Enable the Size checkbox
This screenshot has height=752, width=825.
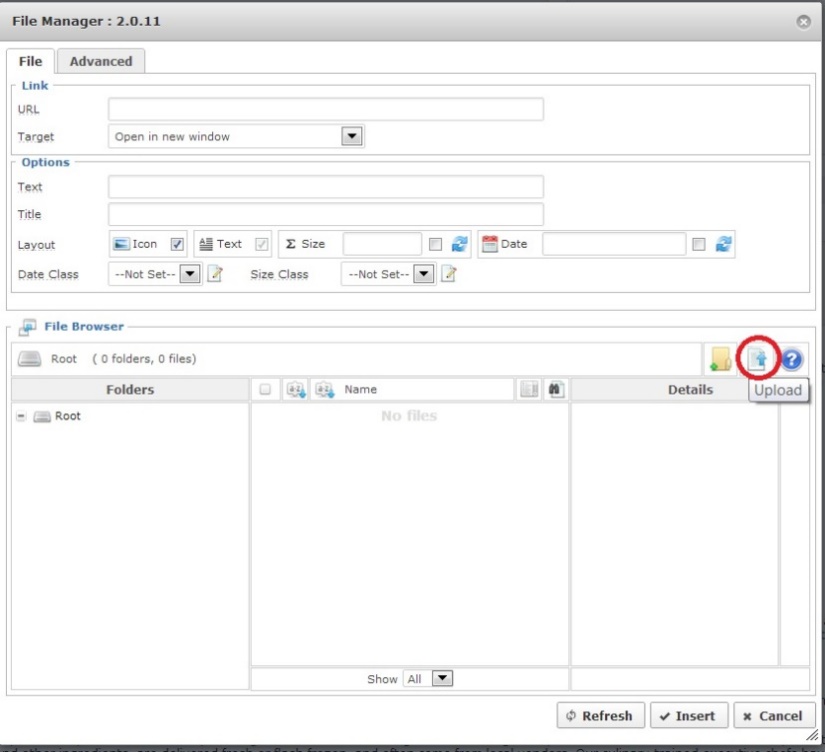pos(435,244)
